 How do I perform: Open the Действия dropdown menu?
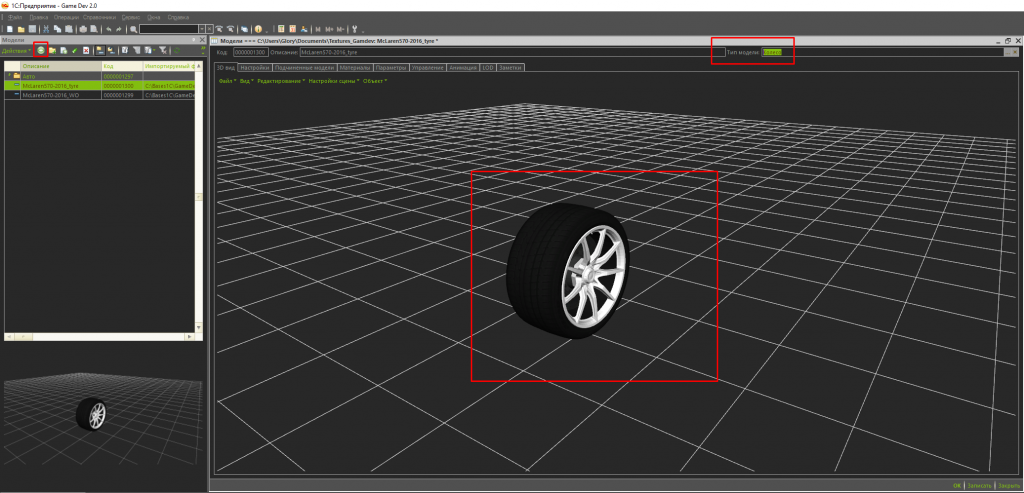click(x=16, y=50)
